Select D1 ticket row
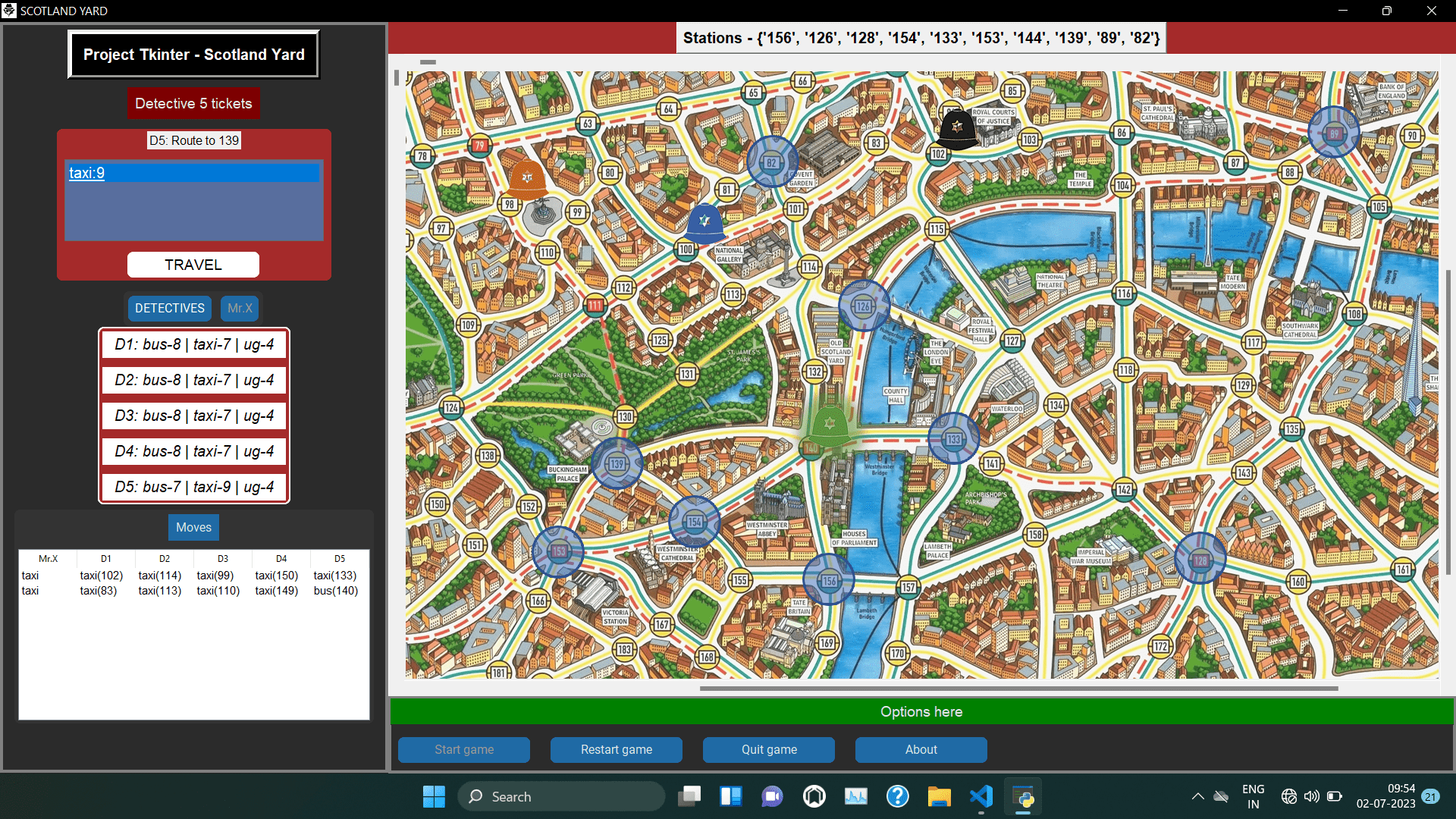Screen dimensions: 1456x819 [x=194, y=344]
